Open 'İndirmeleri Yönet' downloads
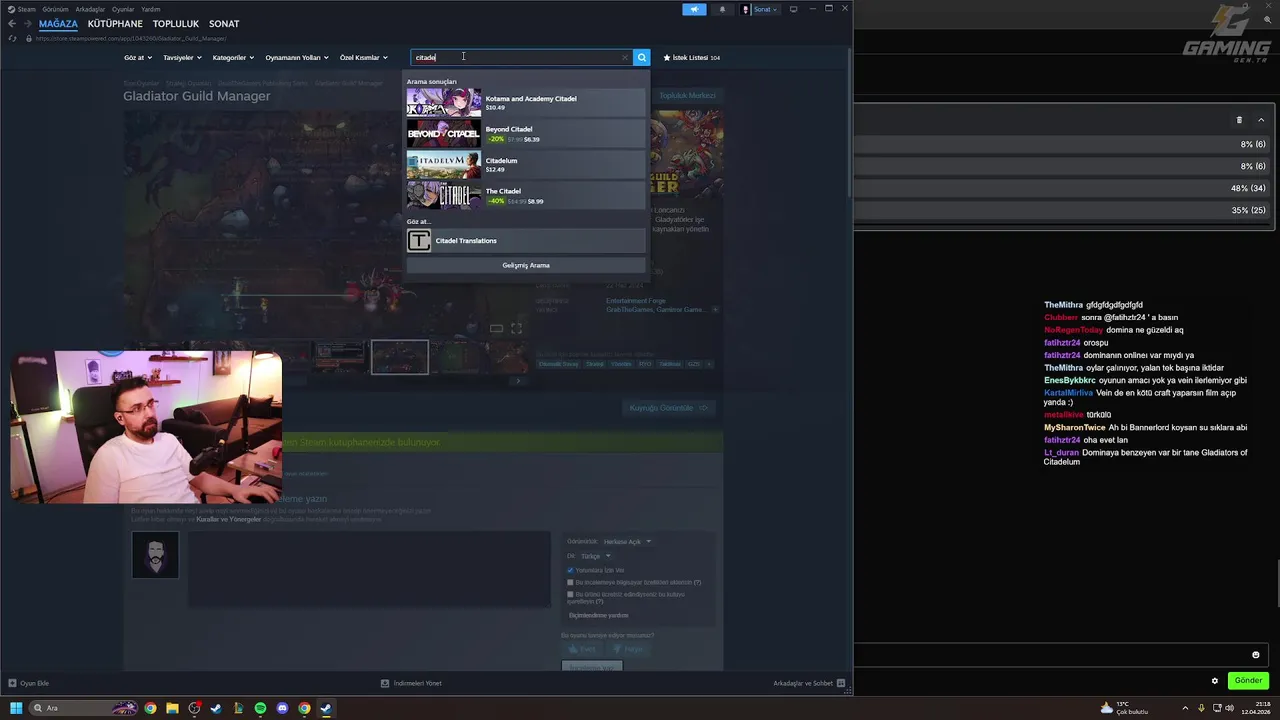The width and height of the screenshot is (1280, 720). (x=411, y=683)
